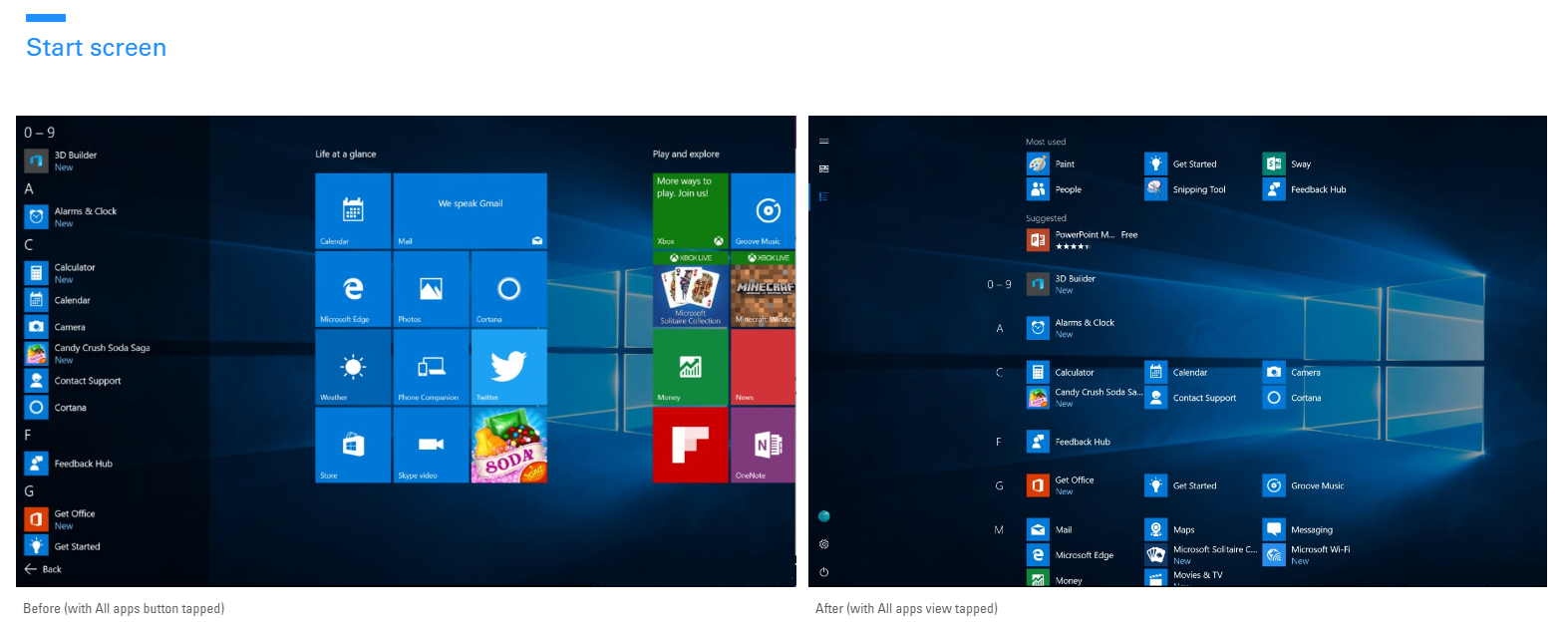Click 0 – 9 header in After all-apps view
The height and width of the screenshot is (631, 1568).
(x=999, y=284)
